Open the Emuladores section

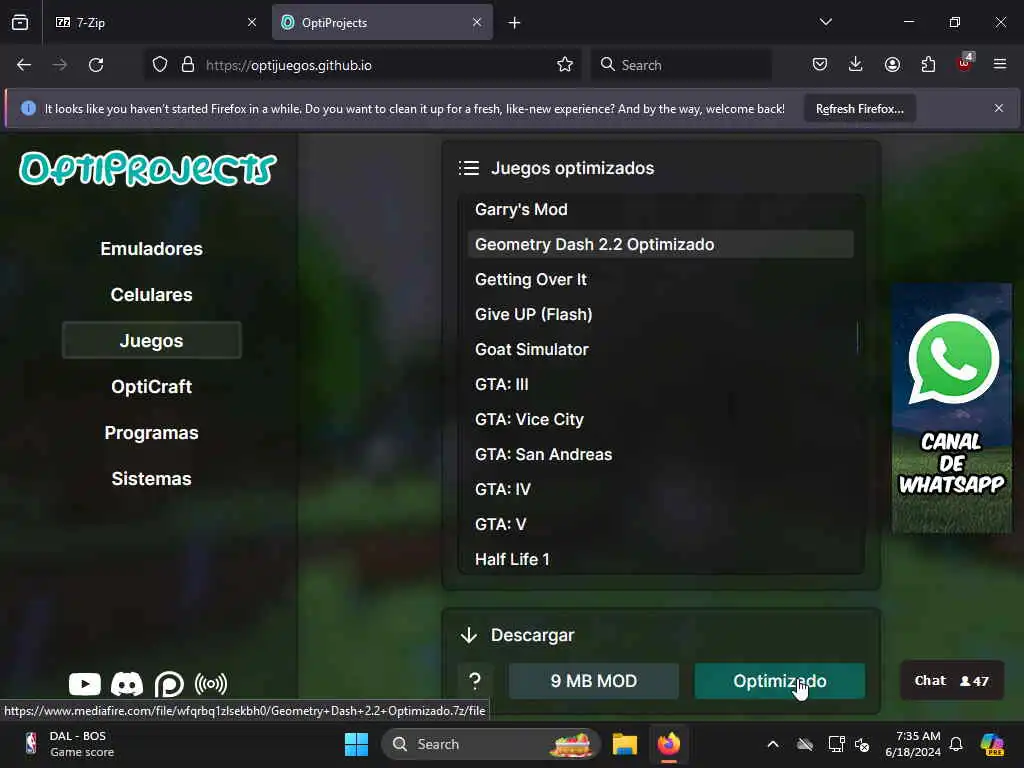[x=152, y=249]
